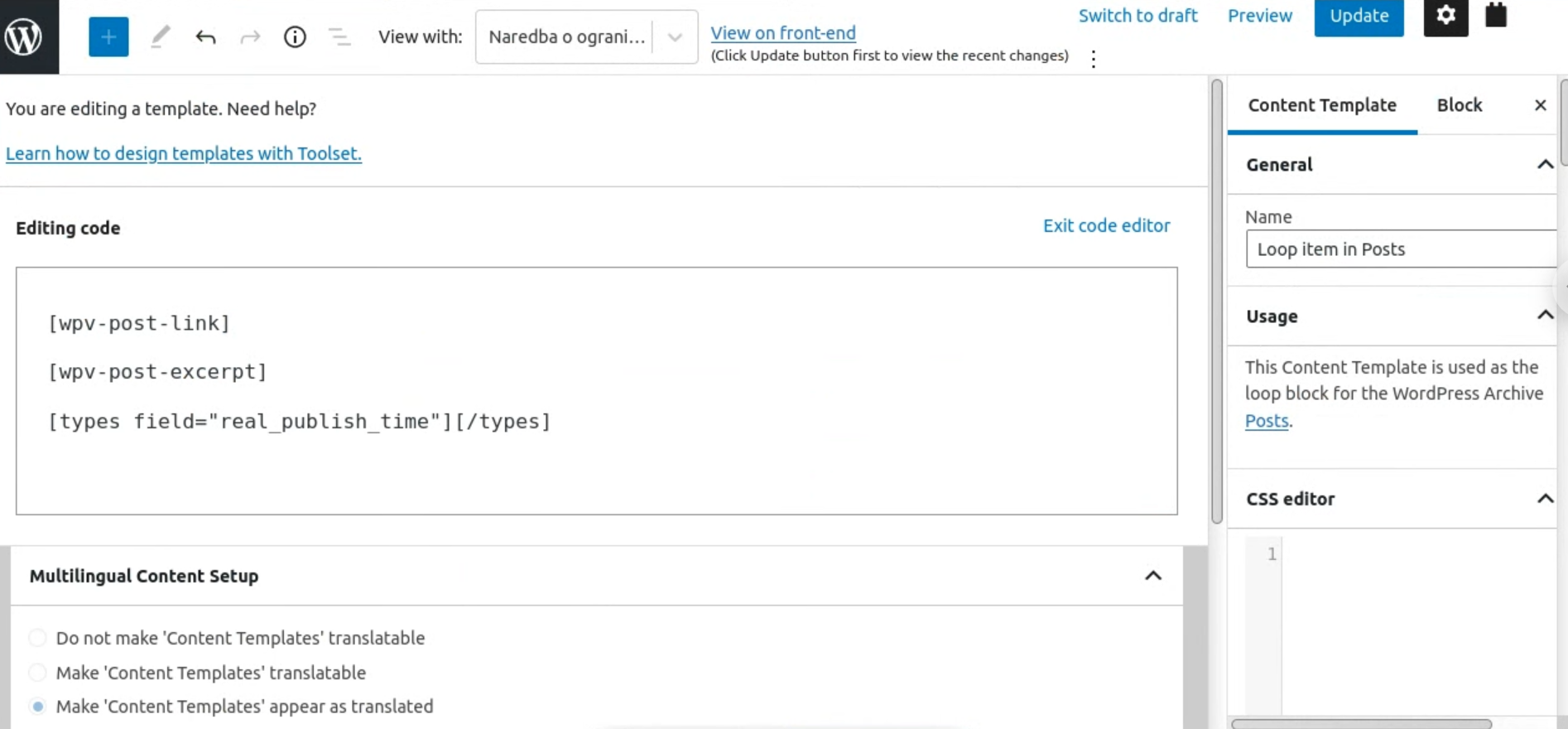Click Exit code editor link

coord(1106,225)
